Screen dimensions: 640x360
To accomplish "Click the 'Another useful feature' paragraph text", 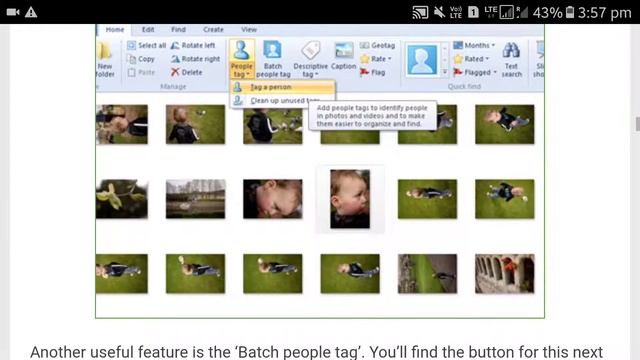I will point(316,352).
